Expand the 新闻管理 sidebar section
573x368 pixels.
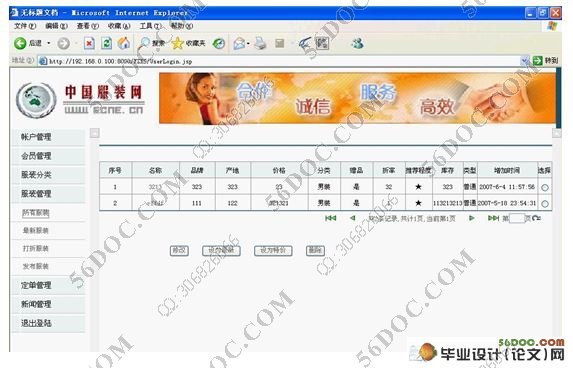(x=48, y=304)
